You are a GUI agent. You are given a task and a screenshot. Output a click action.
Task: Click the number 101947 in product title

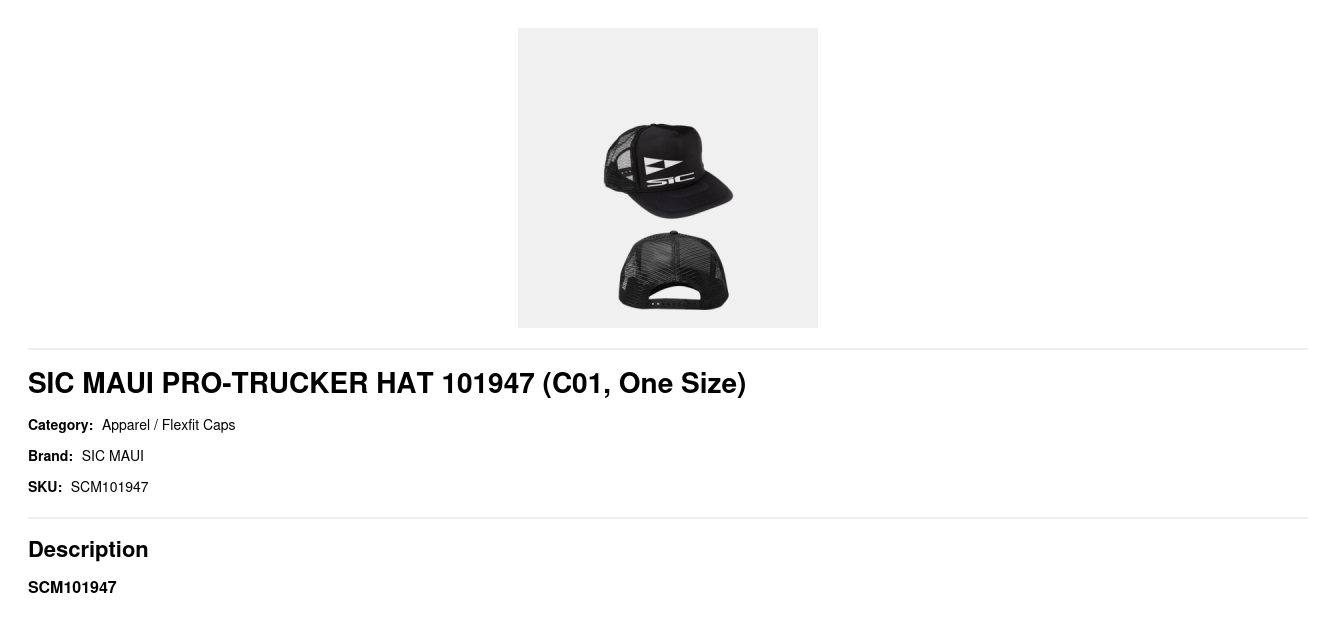488,383
